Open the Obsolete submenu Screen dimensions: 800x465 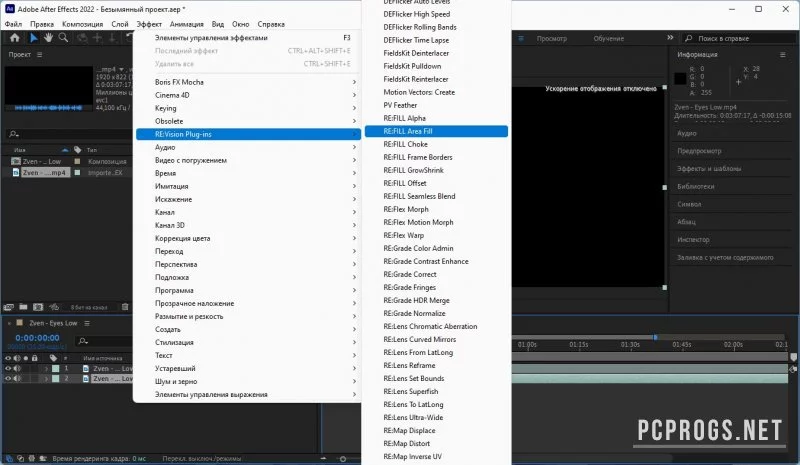tap(248, 121)
